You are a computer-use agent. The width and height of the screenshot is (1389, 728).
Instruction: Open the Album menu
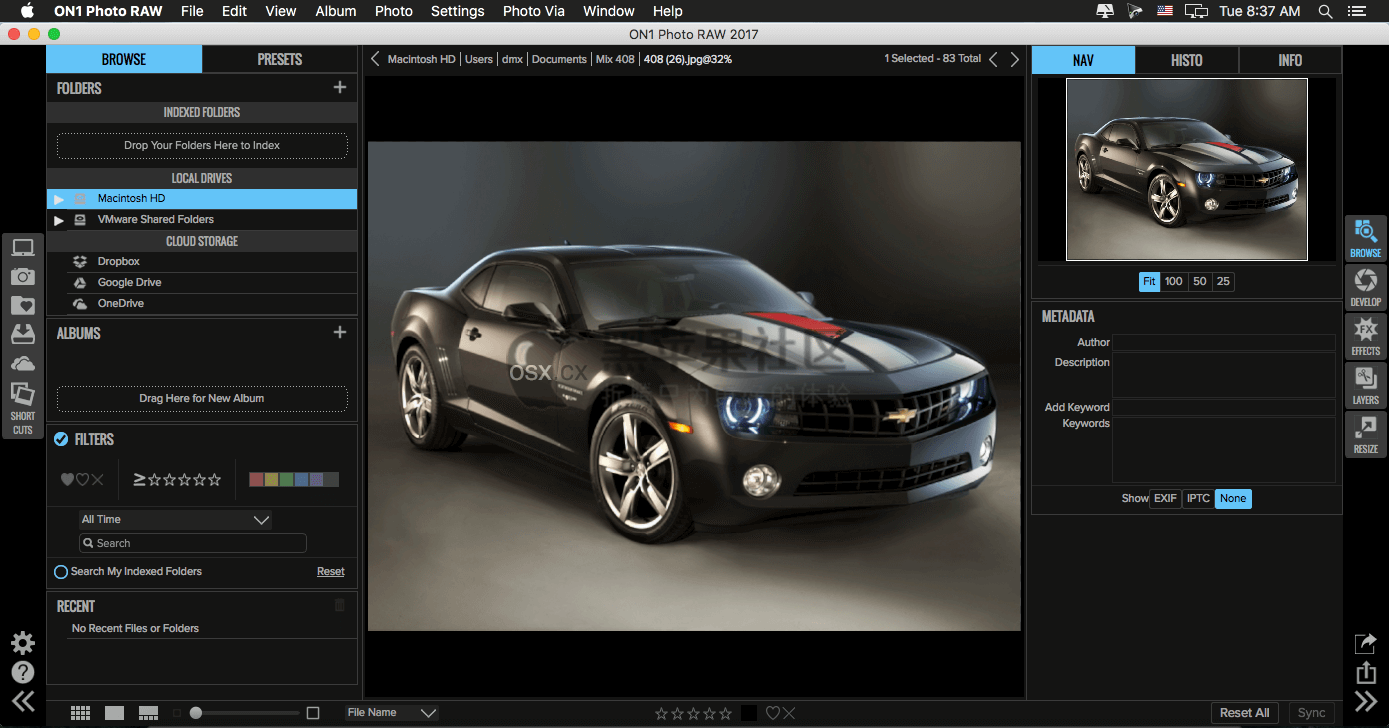point(336,11)
